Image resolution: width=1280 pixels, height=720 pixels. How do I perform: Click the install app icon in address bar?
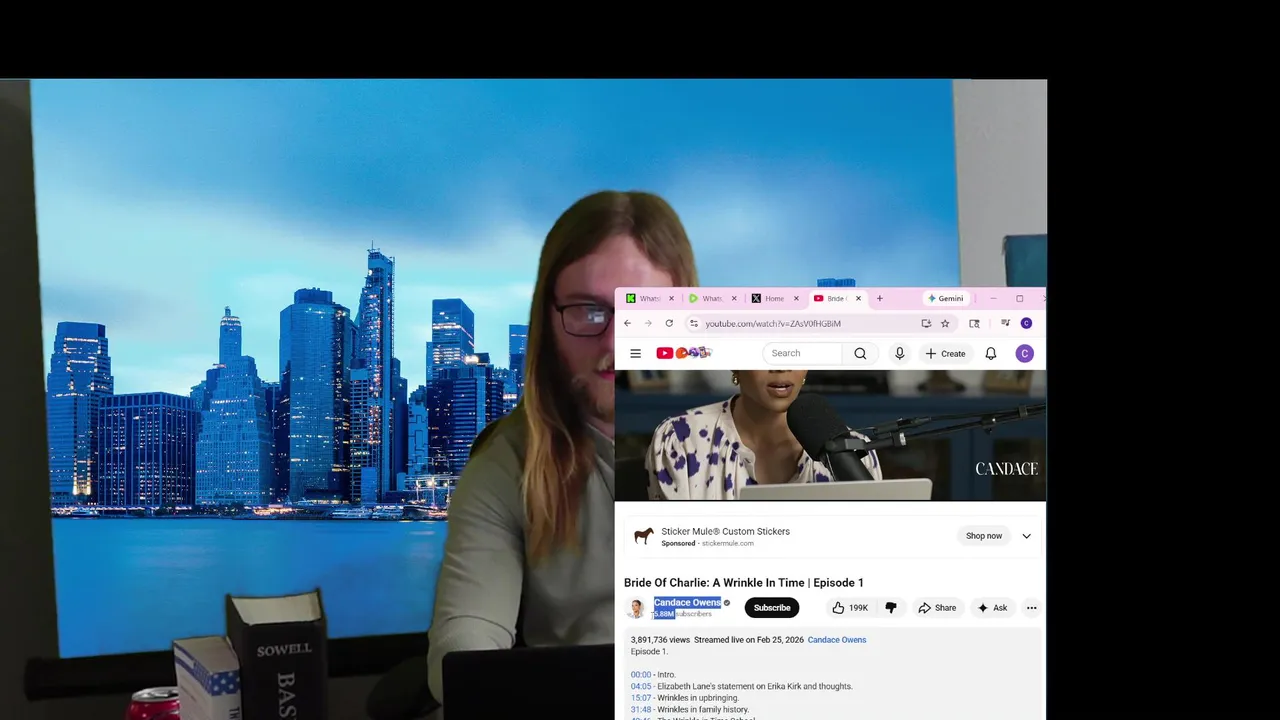point(926,323)
